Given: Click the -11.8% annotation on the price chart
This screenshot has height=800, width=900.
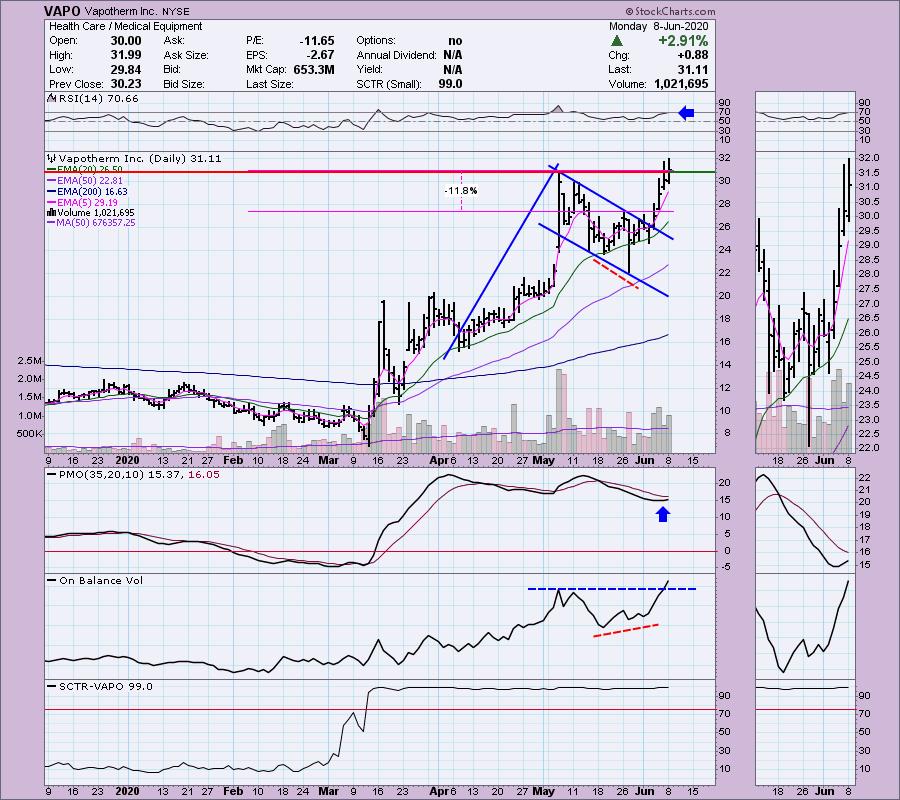Looking at the screenshot, I should click(x=461, y=191).
